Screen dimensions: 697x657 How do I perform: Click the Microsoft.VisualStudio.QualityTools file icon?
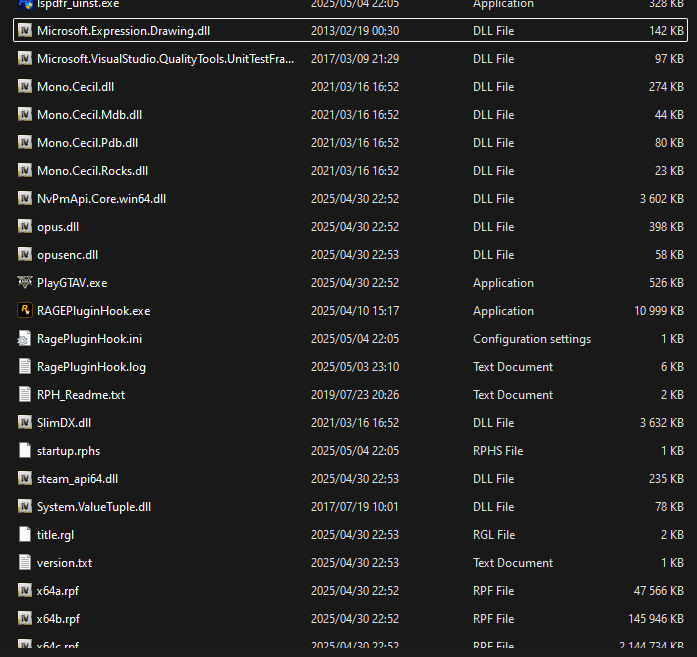click(x=24, y=58)
